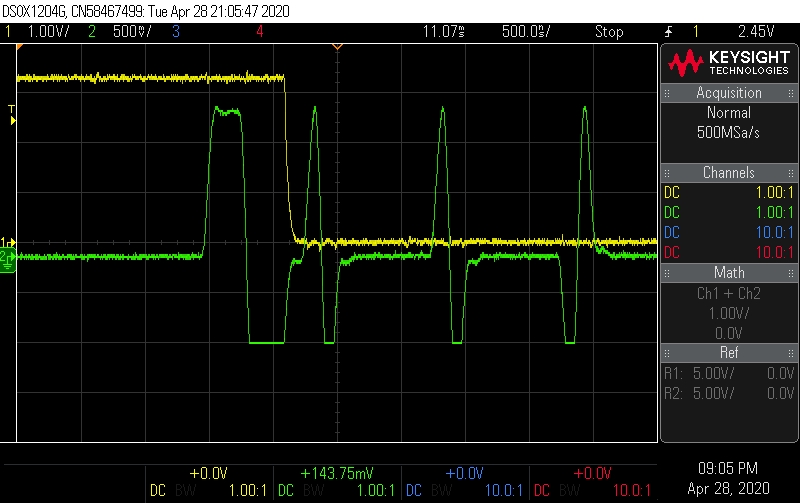800x503 pixels.
Task: Click the Keysight Technologies logo
Action: coord(729,64)
